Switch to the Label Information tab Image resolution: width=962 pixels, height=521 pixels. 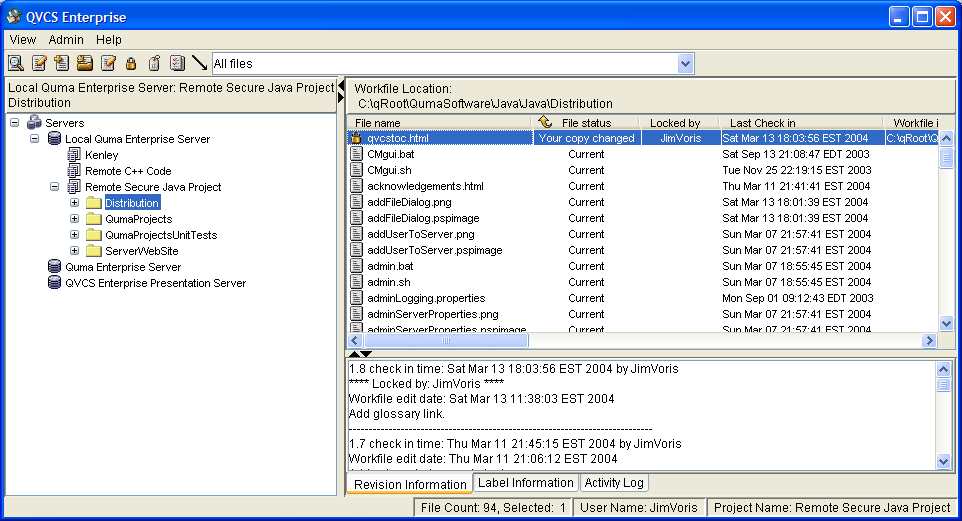pyautogui.click(x=526, y=482)
